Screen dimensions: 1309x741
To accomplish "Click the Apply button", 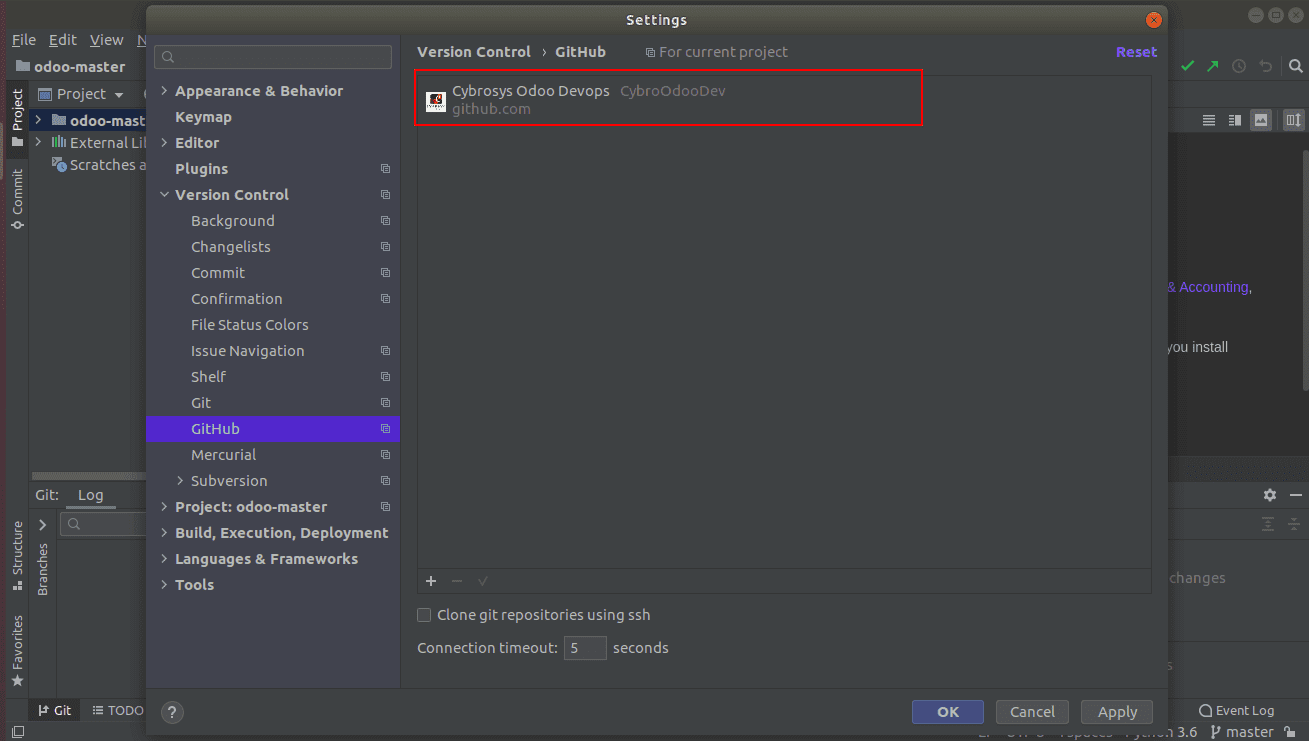I will (x=1117, y=712).
